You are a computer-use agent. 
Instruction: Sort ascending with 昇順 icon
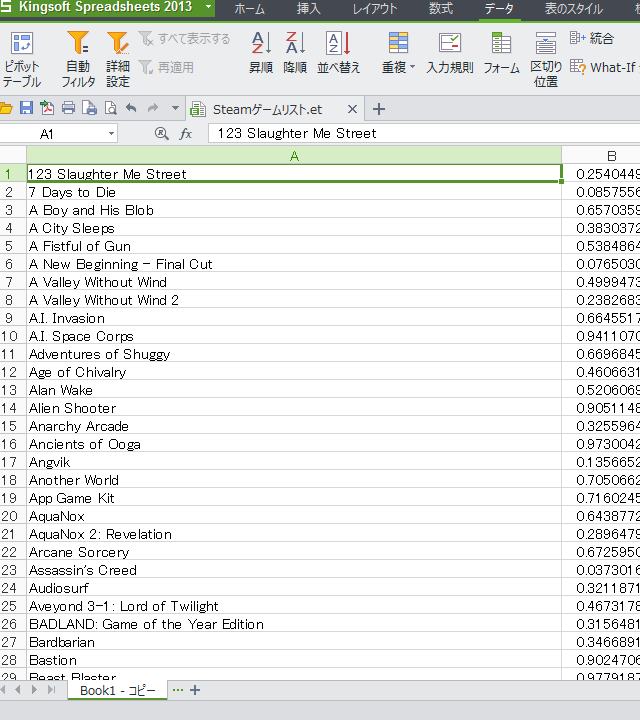click(261, 53)
